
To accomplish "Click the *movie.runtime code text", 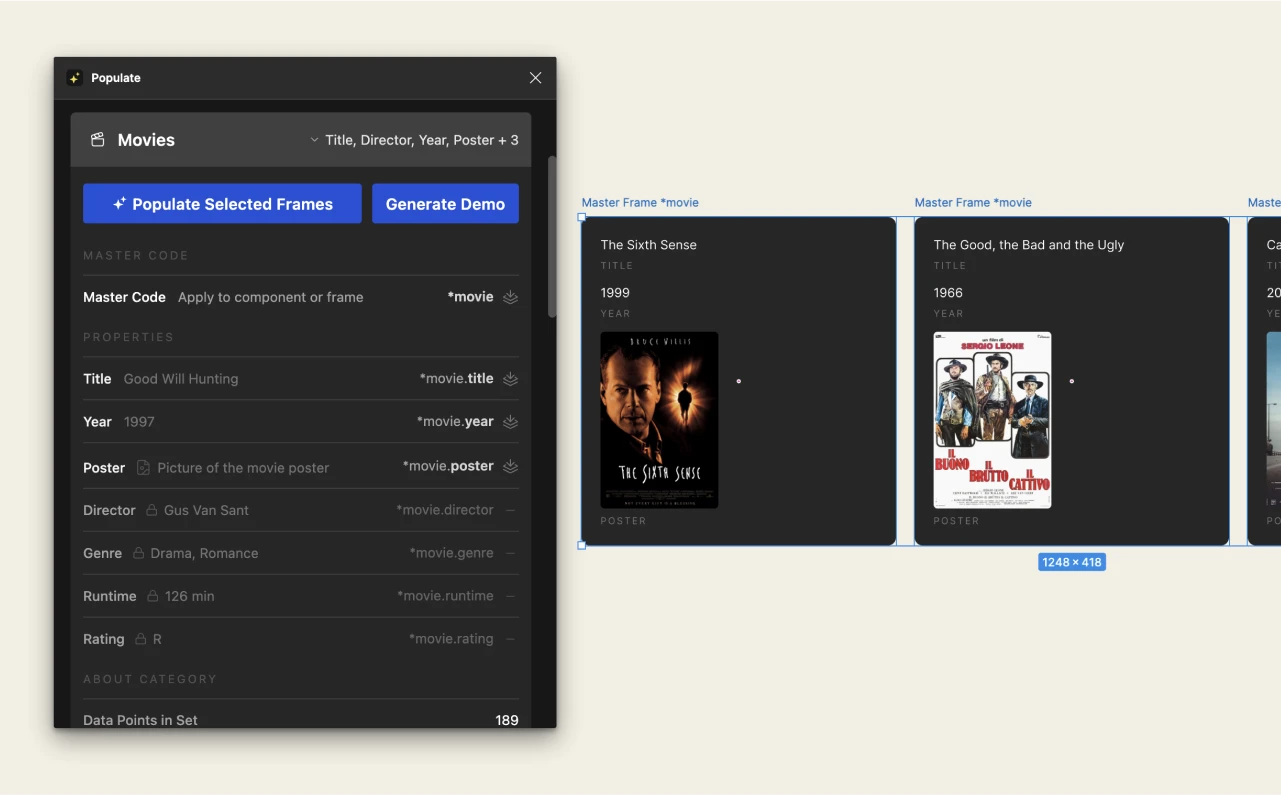I will 445,596.
